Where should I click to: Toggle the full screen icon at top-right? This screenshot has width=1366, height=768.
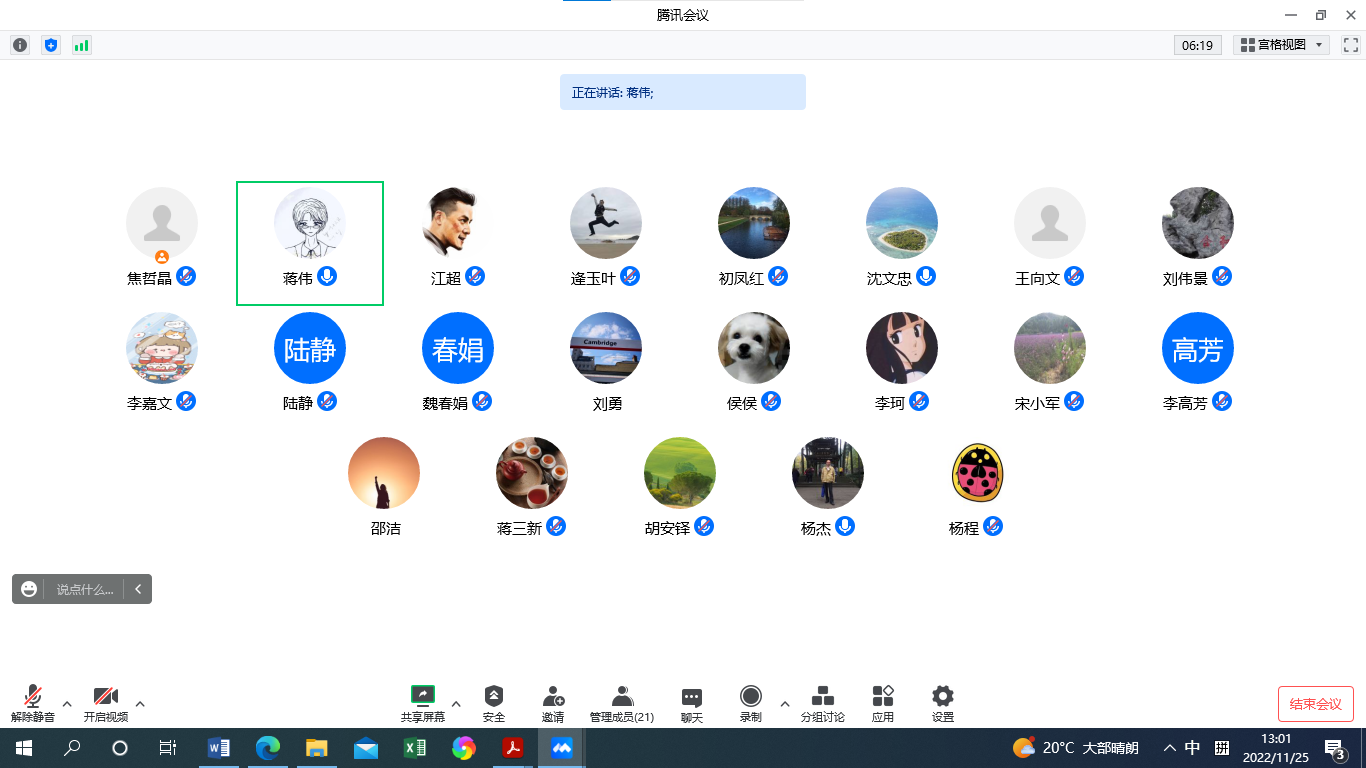pyautogui.click(x=1350, y=45)
